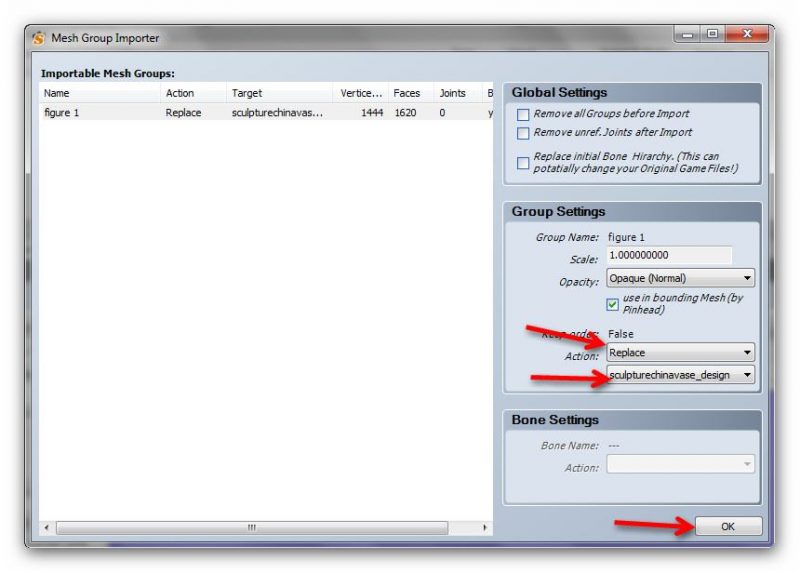The width and height of the screenshot is (800, 573).
Task: Close the Mesh Group Importer window
Action: (742, 36)
